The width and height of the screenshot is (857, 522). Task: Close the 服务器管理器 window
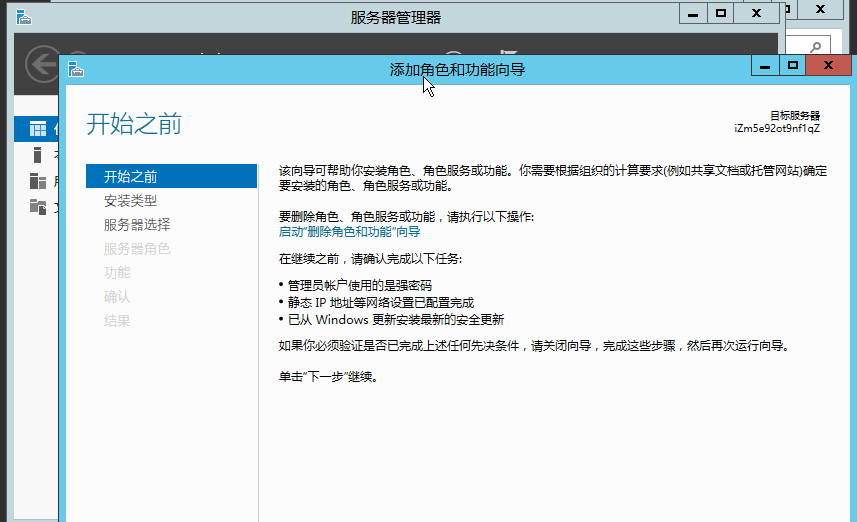coord(756,14)
